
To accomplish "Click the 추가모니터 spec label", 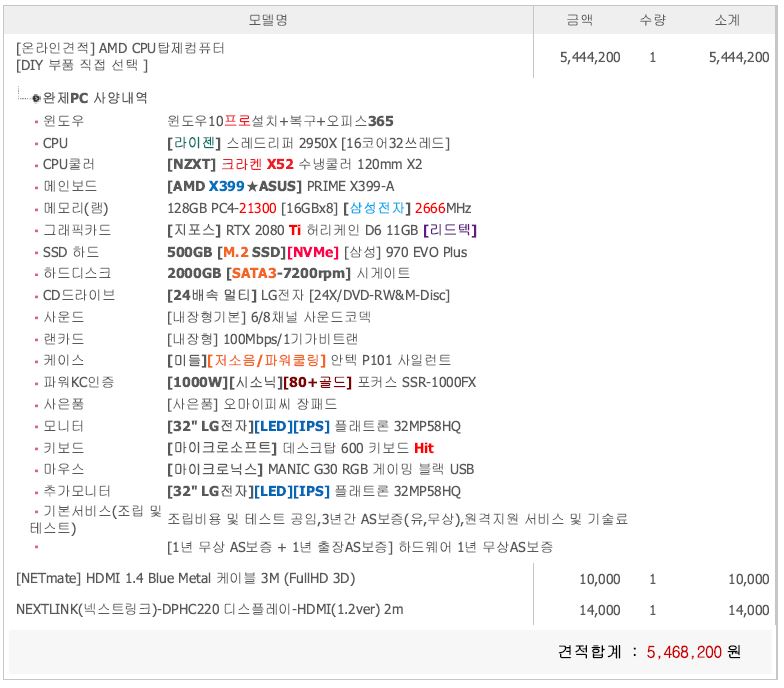I will point(76,491).
